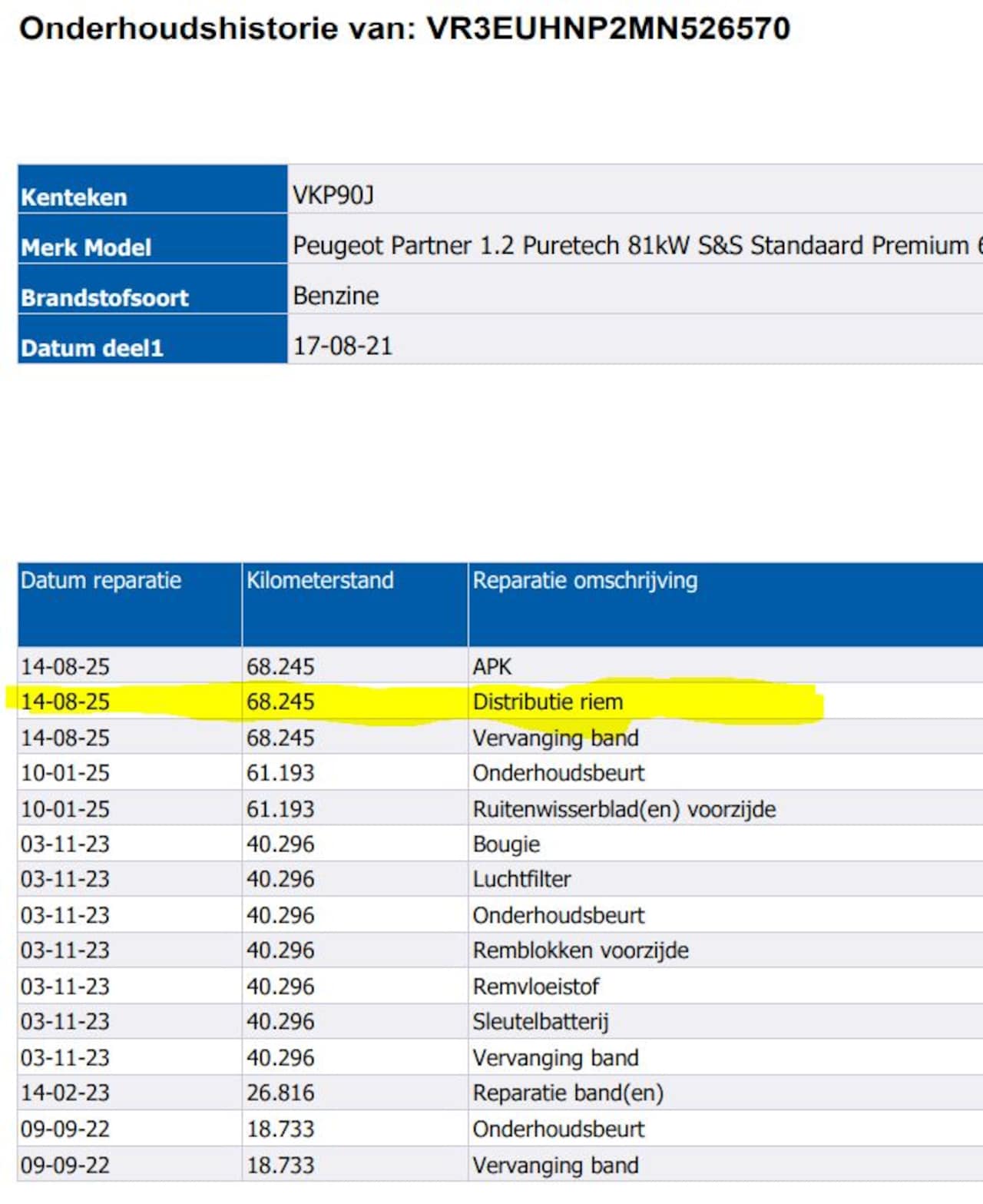Viewport: 983px width, 1204px height.
Task: Click the Remblokken voorzijde entry
Action: point(580,950)
